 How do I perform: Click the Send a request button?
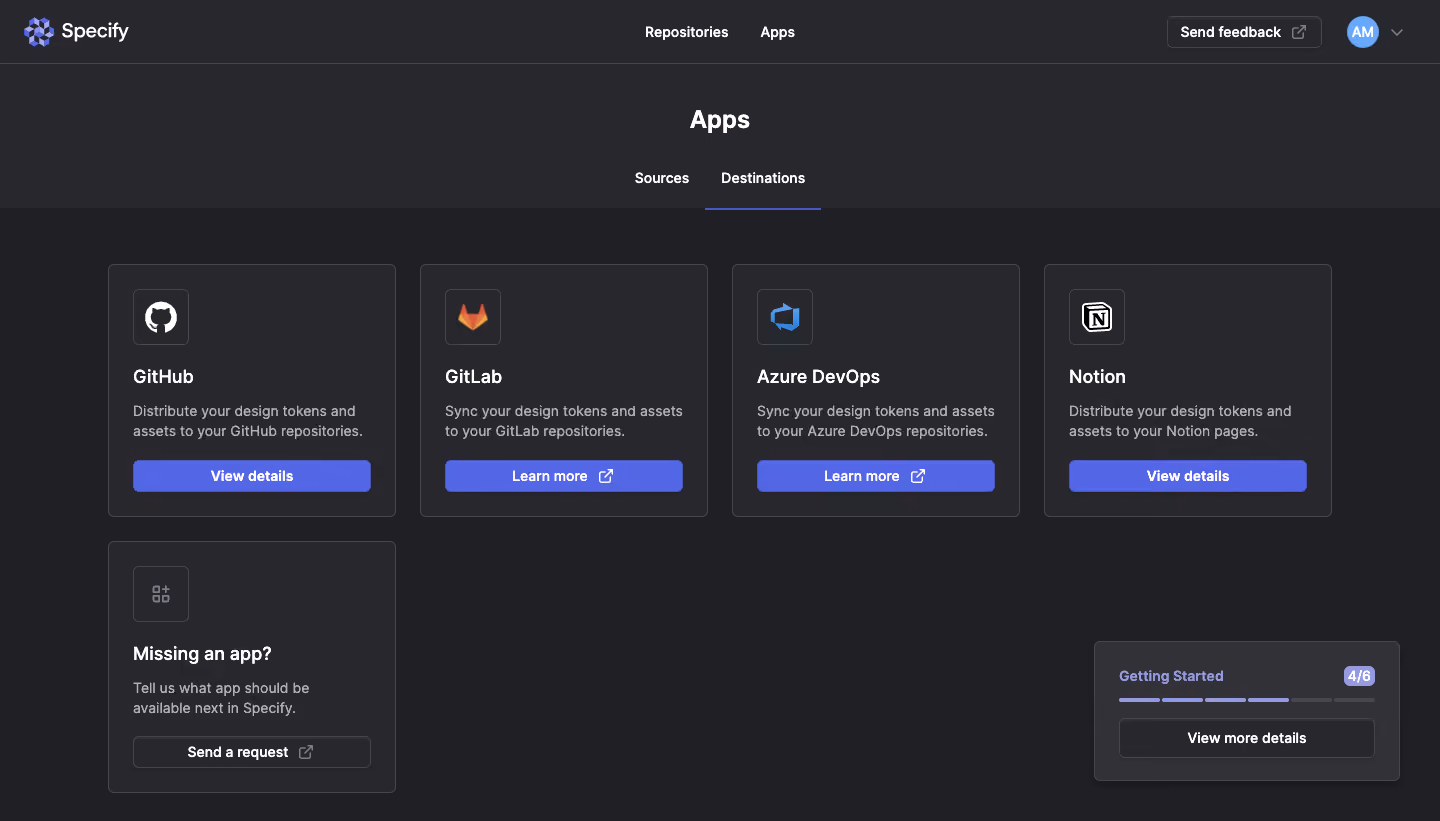coord(252,752)
